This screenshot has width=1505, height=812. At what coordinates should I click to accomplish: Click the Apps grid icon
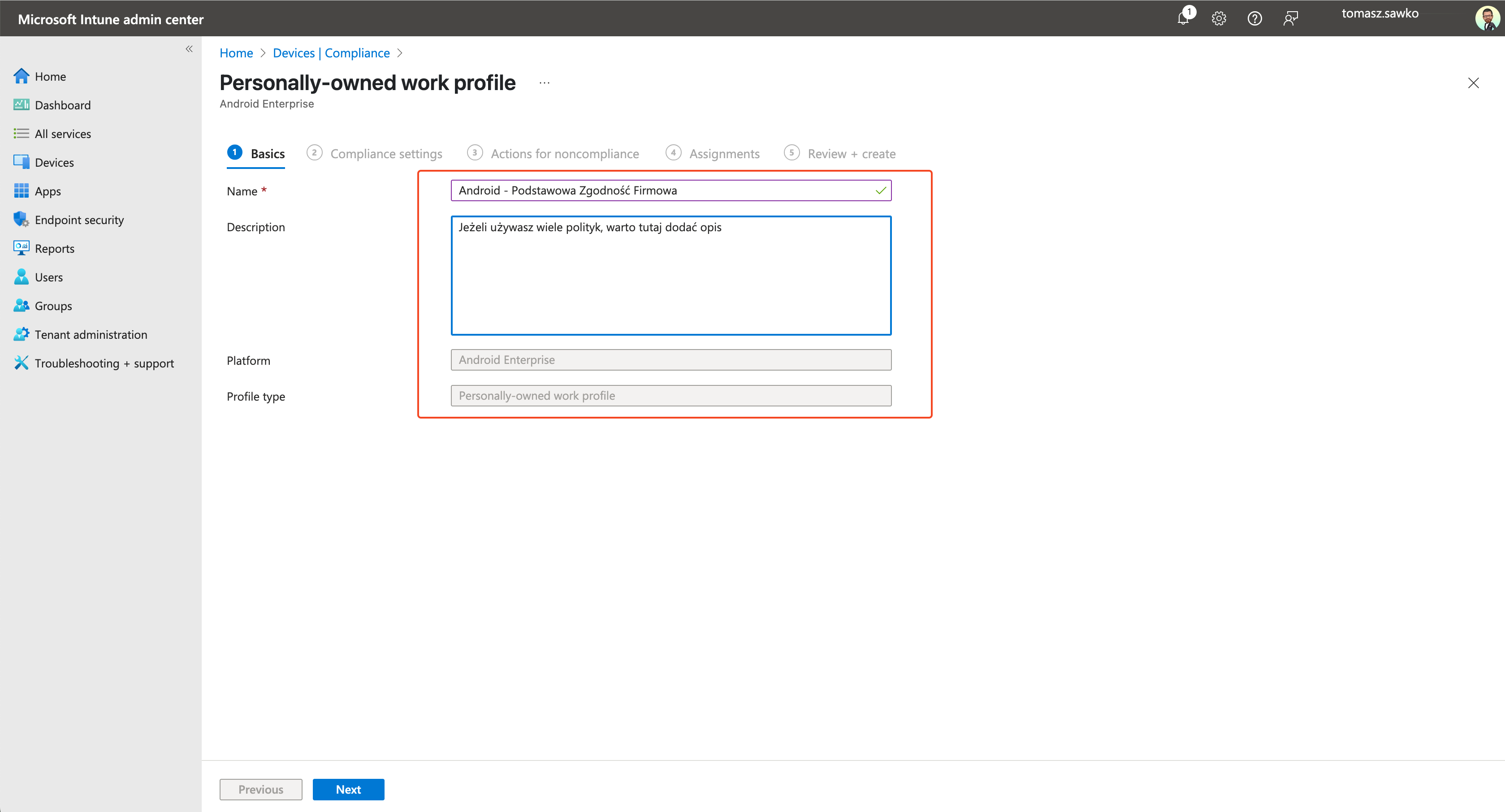[x=21, y=190]
